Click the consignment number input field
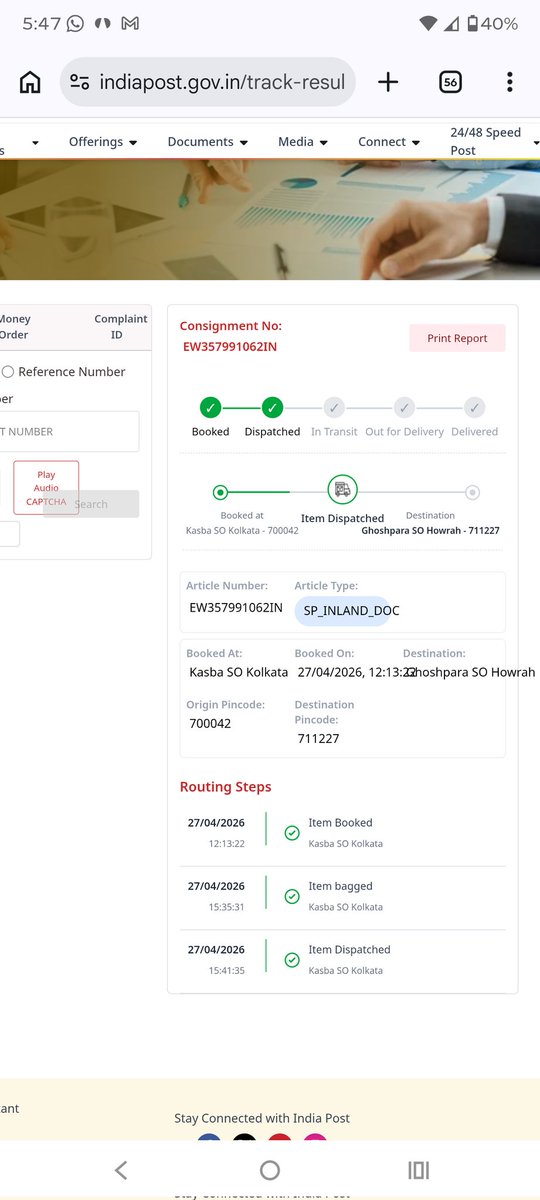540x1200 pixels. [x=69, y=432]
